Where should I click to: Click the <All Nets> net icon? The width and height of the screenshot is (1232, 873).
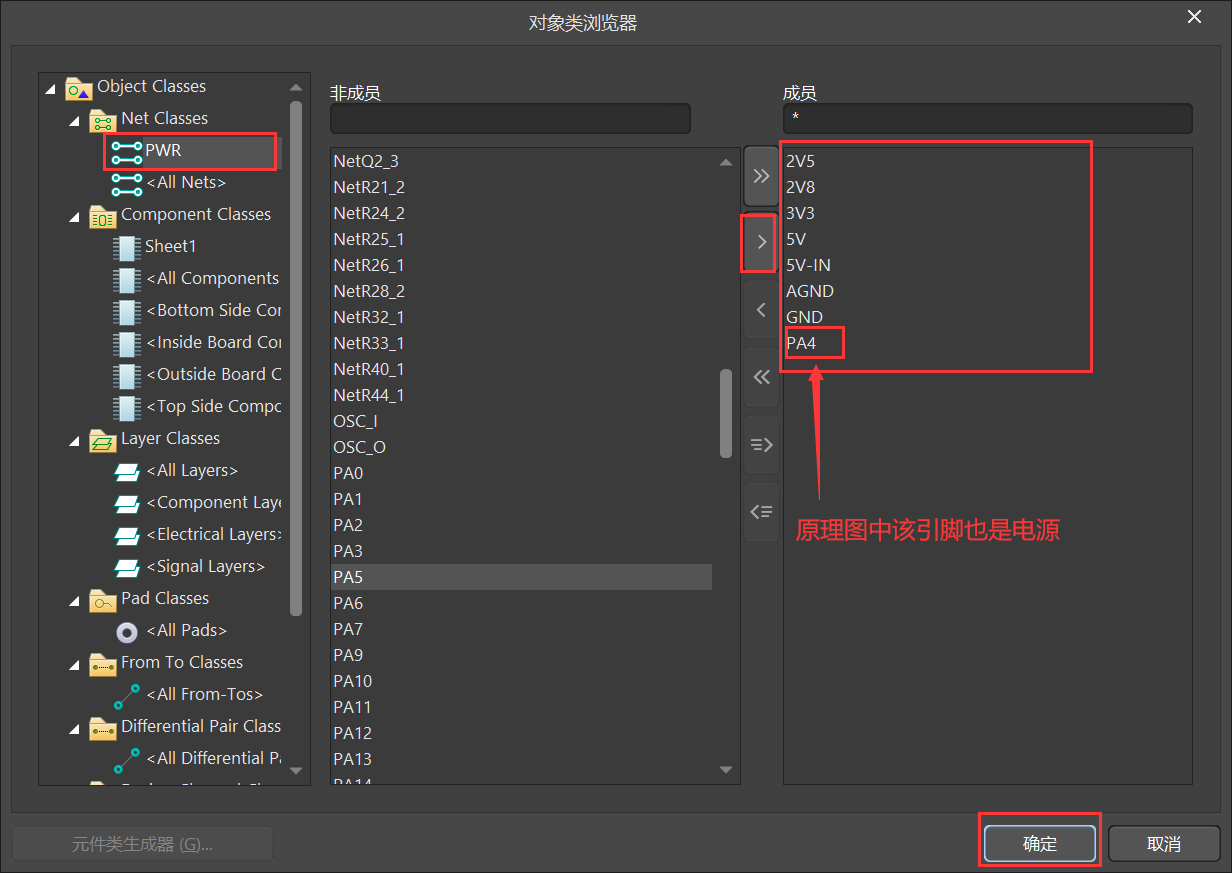pos(127,184)
